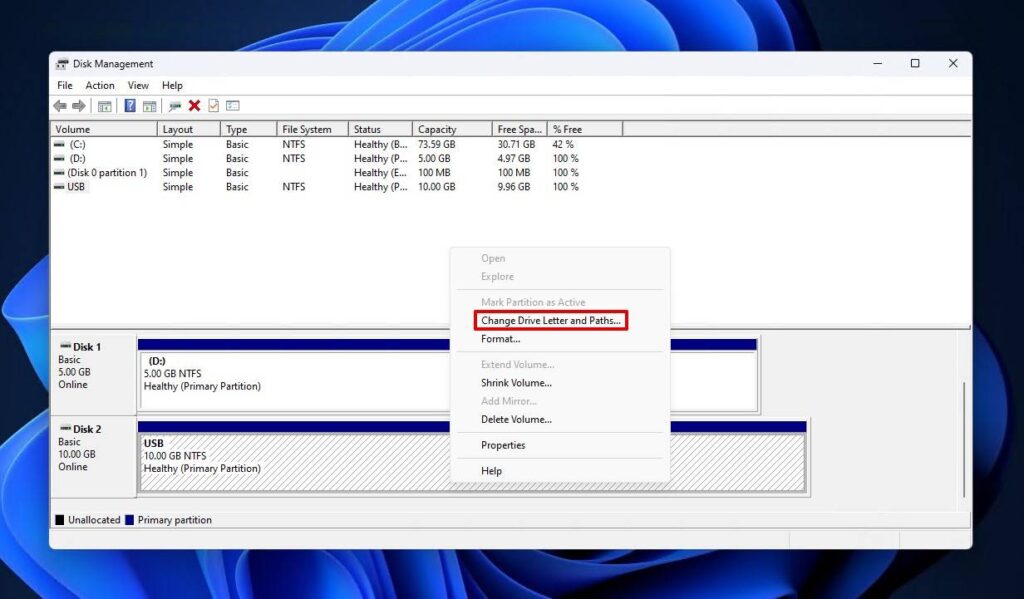
Task: Open Help using the blue question mark icon
Action: pos(130,105)
